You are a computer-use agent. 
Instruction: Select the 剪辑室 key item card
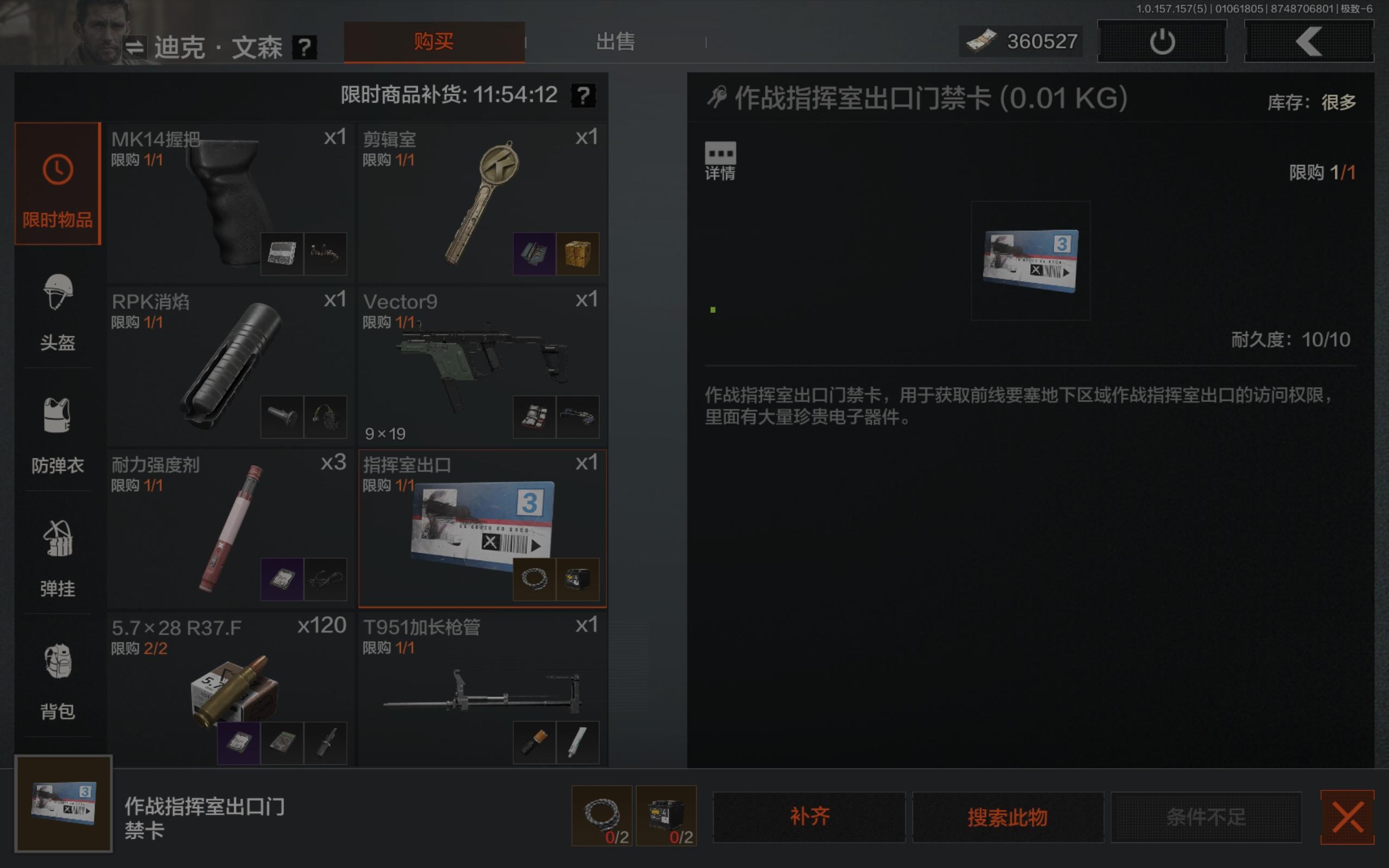482,202
